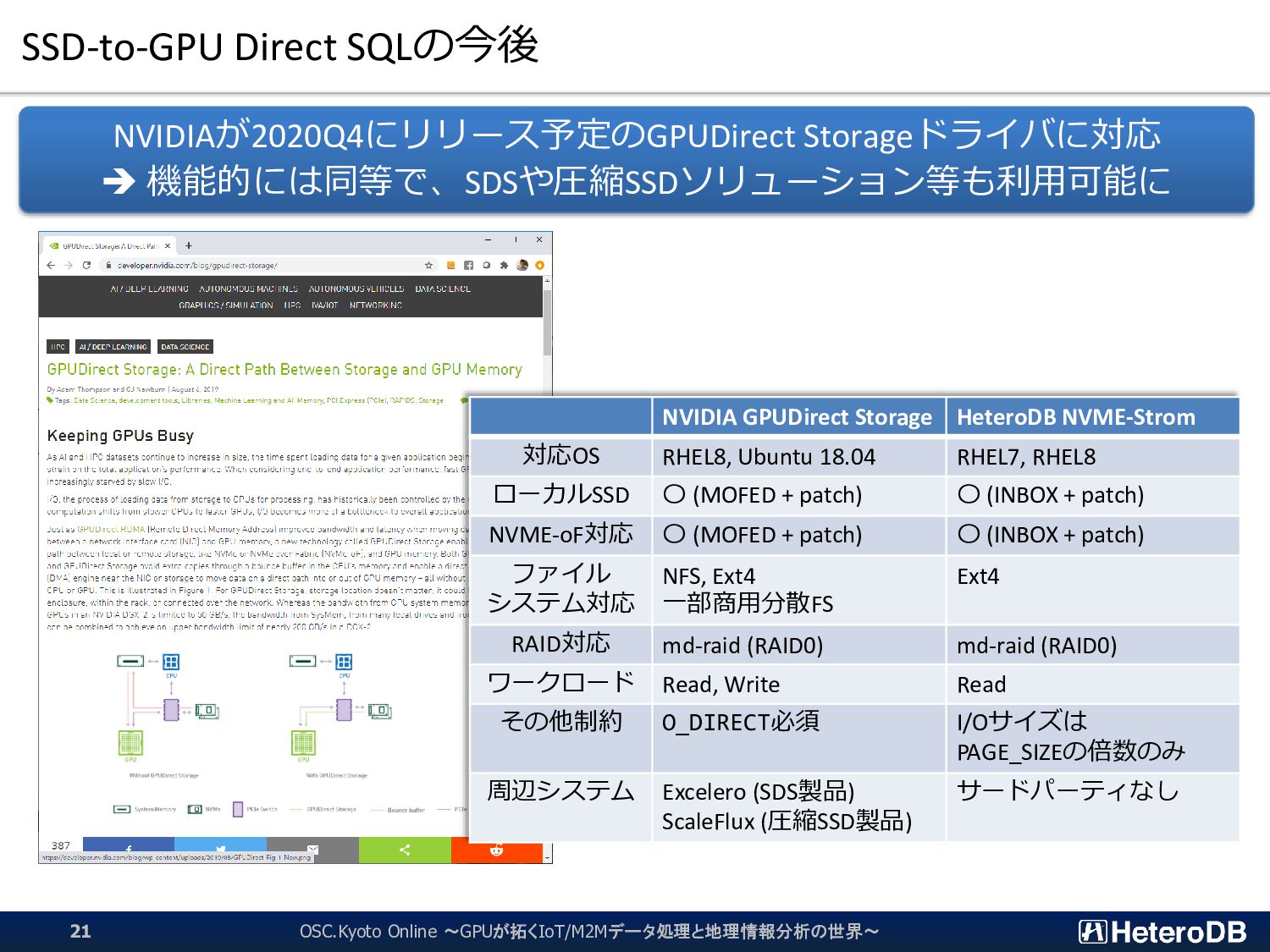Click AI / DEEP LEARNING category badge
This screenshot has width=1270, height=952.
coord(113,346)
